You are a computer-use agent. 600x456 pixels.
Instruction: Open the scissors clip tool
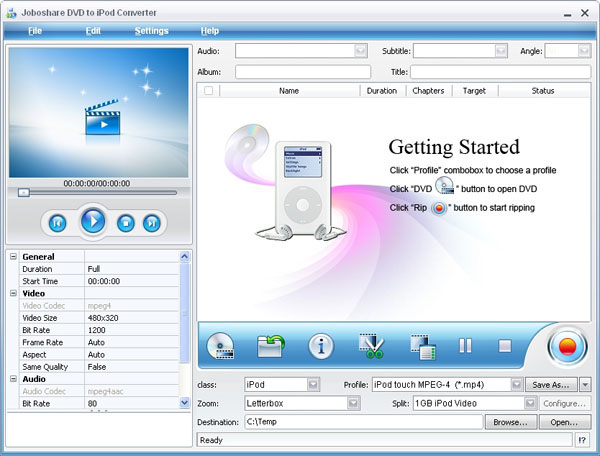(371, 346)
